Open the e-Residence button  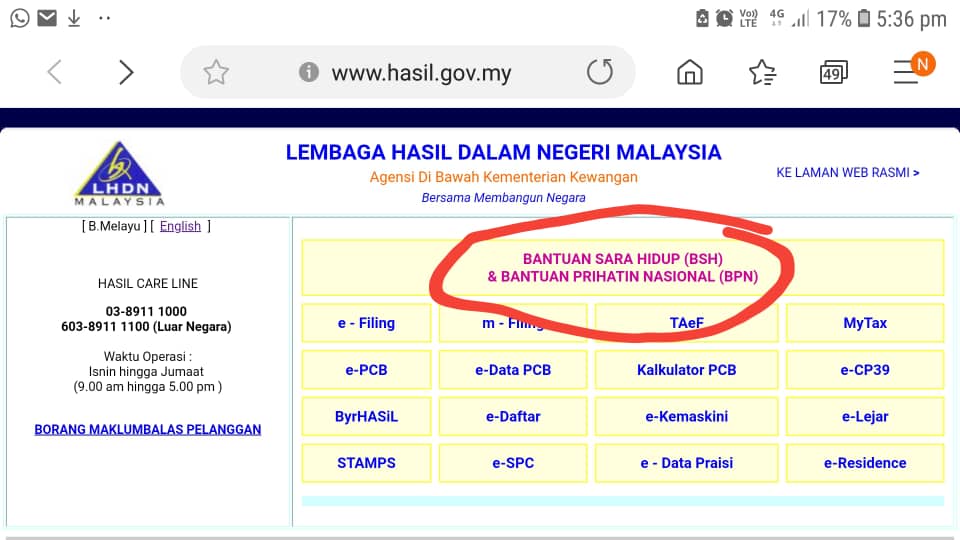coord(864,463)
